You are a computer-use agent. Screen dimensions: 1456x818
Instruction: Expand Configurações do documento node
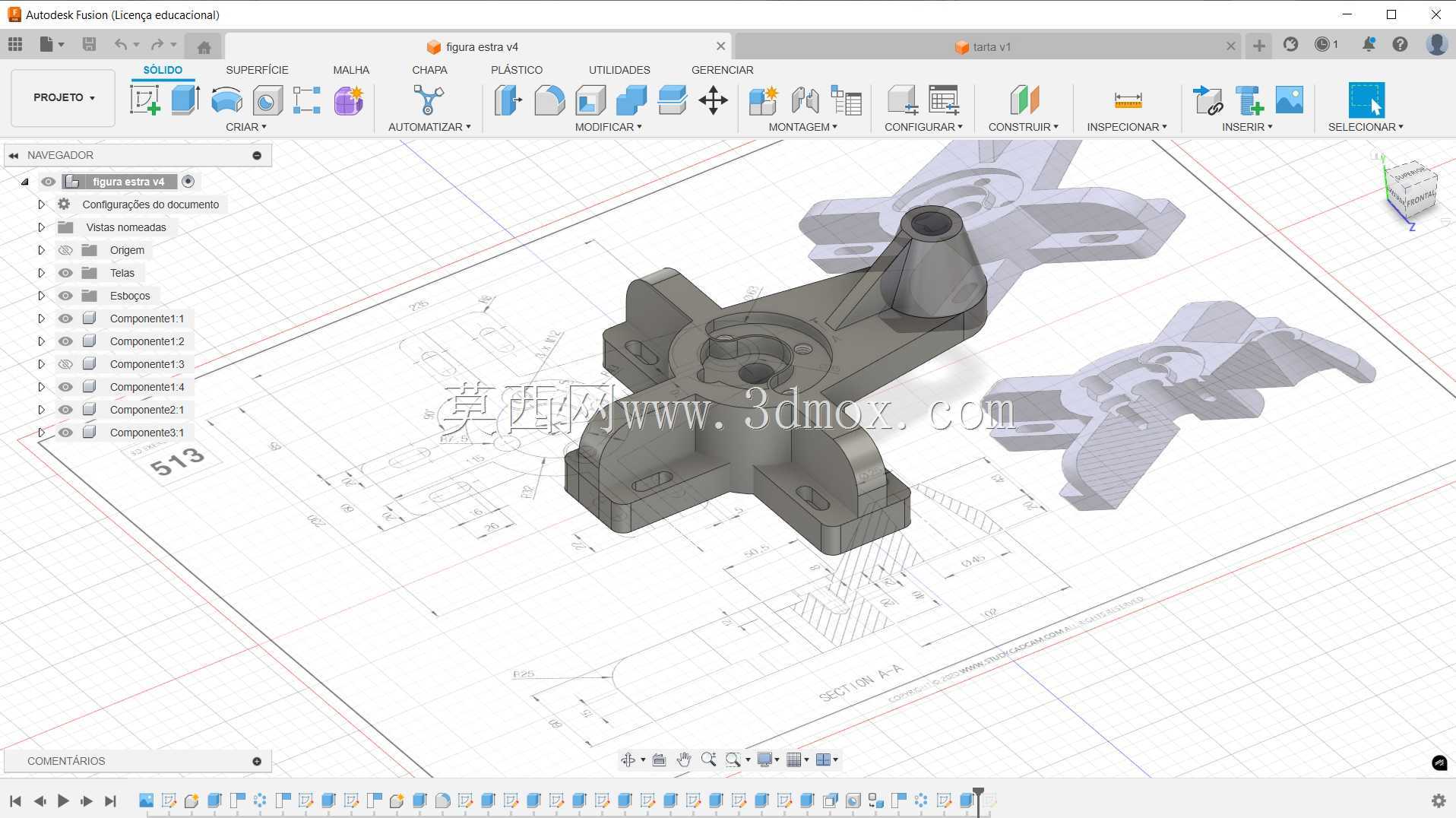[42, 204]
